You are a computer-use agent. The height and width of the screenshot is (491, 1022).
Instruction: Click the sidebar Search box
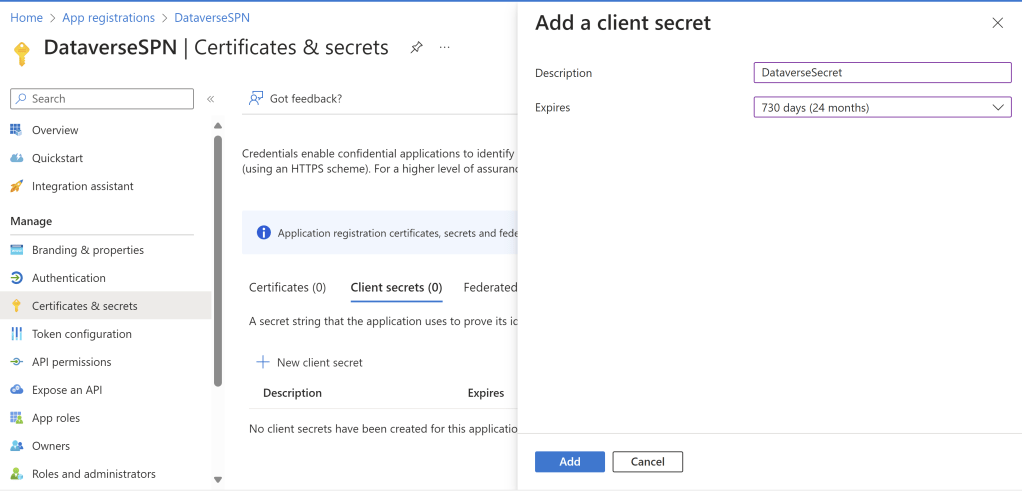point(102,99)
